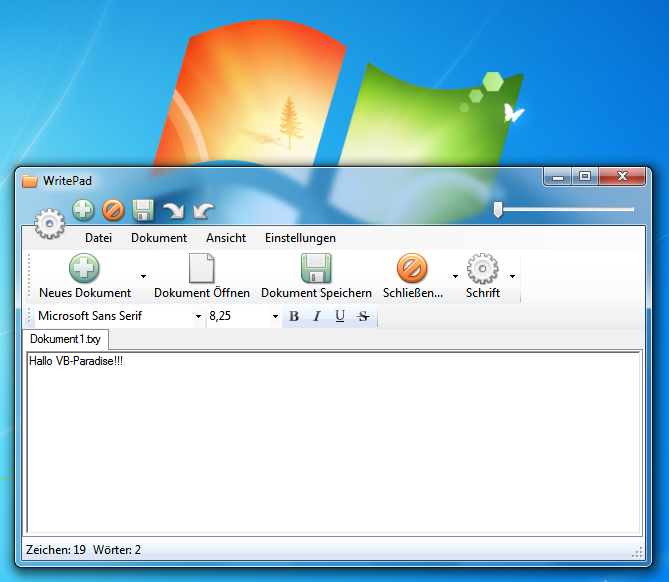Open the font size 8,25 dropdown

(275, 316)
